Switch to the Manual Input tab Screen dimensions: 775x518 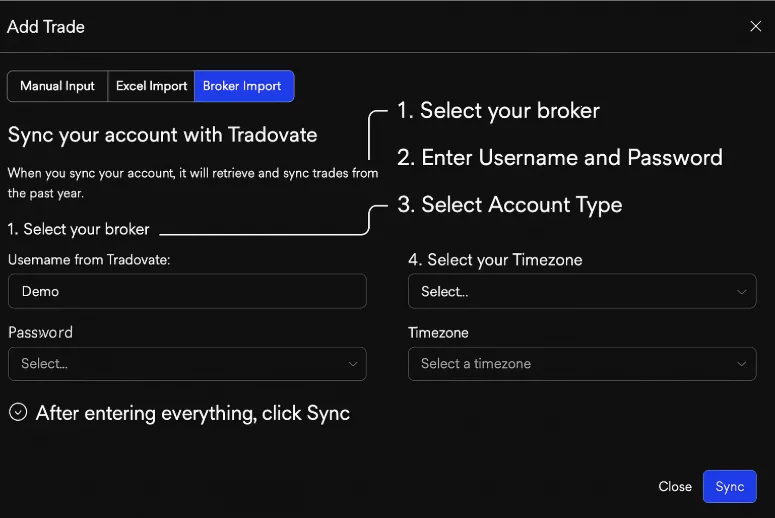click(x=57, y=86)
